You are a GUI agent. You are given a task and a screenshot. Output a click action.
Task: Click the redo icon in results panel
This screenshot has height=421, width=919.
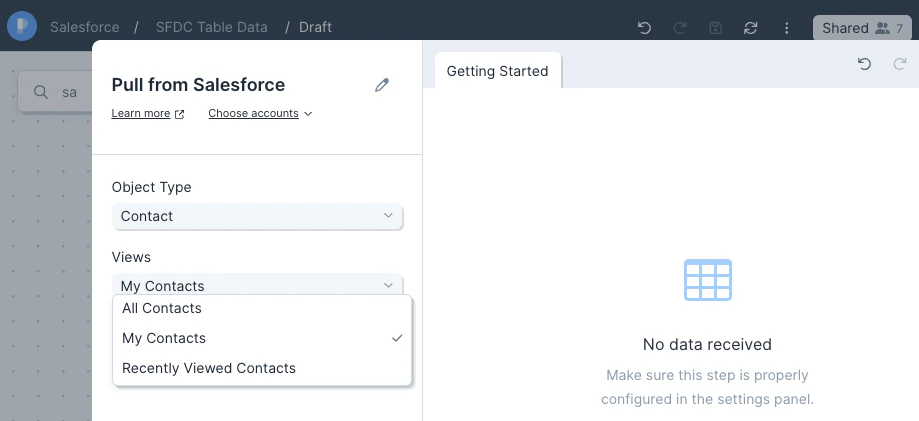(900, 64)
